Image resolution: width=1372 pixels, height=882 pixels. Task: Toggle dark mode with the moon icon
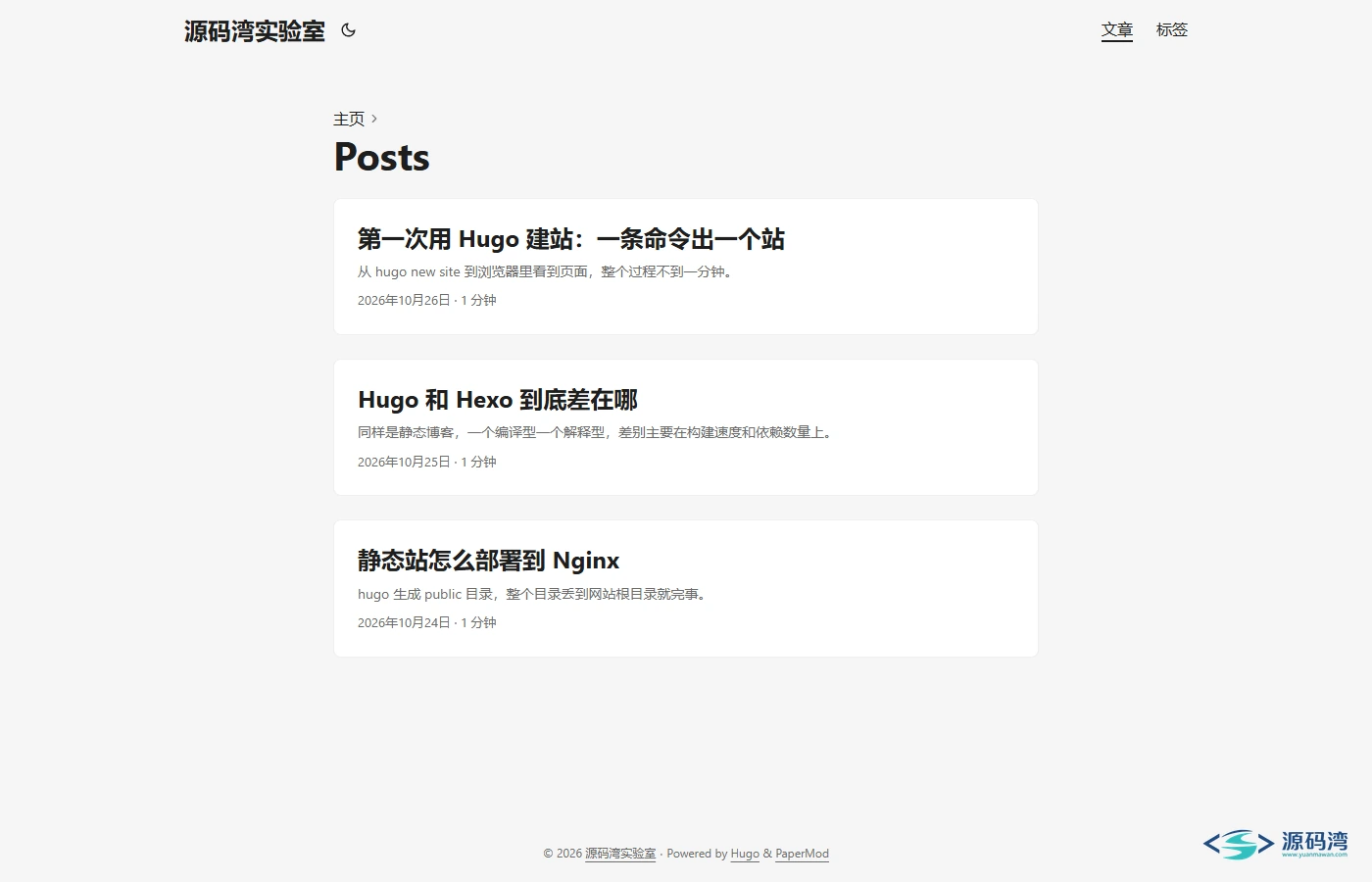pyautogui.click(x=348, y=30)
